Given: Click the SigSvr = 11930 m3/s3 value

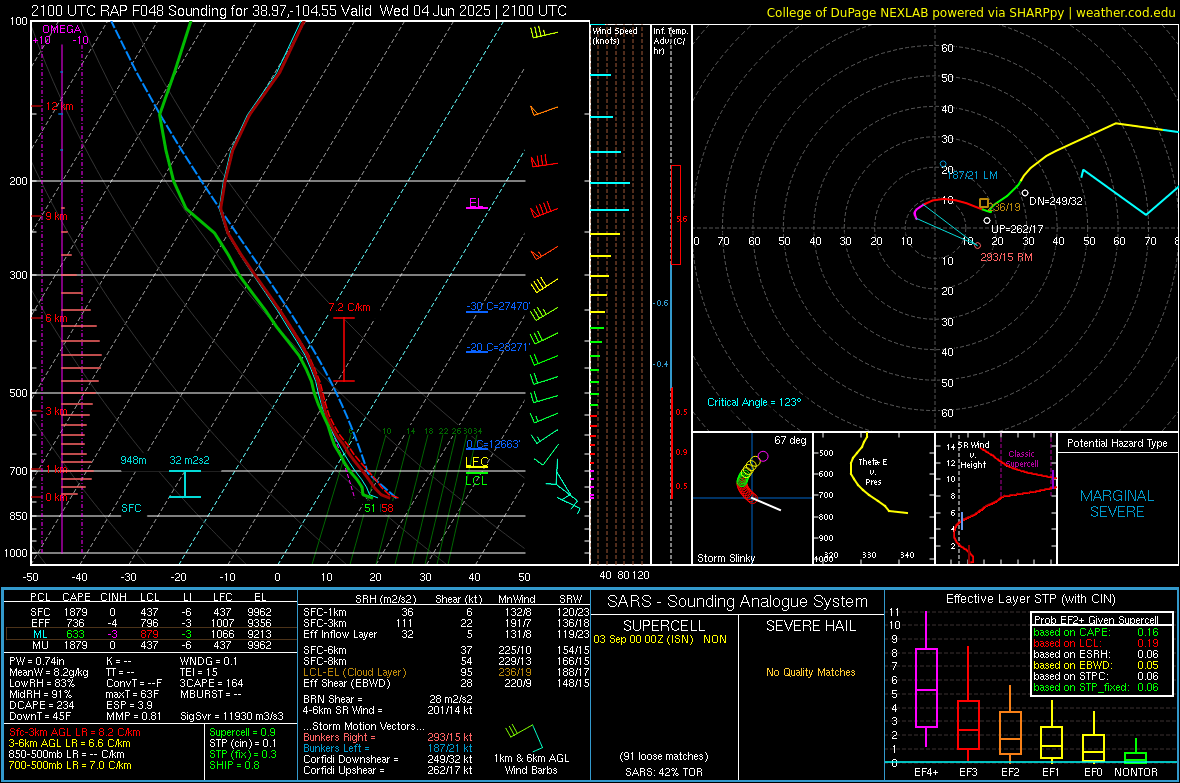Looking at the screenshot, I should 232,716.
